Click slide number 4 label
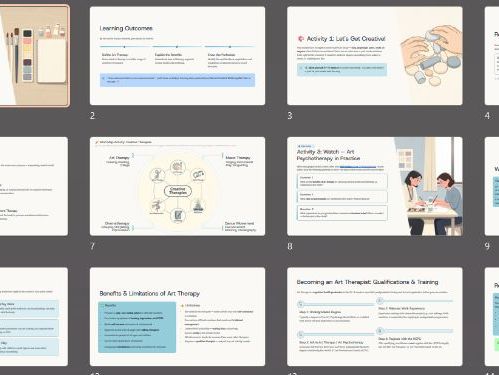 pos(487,116)
